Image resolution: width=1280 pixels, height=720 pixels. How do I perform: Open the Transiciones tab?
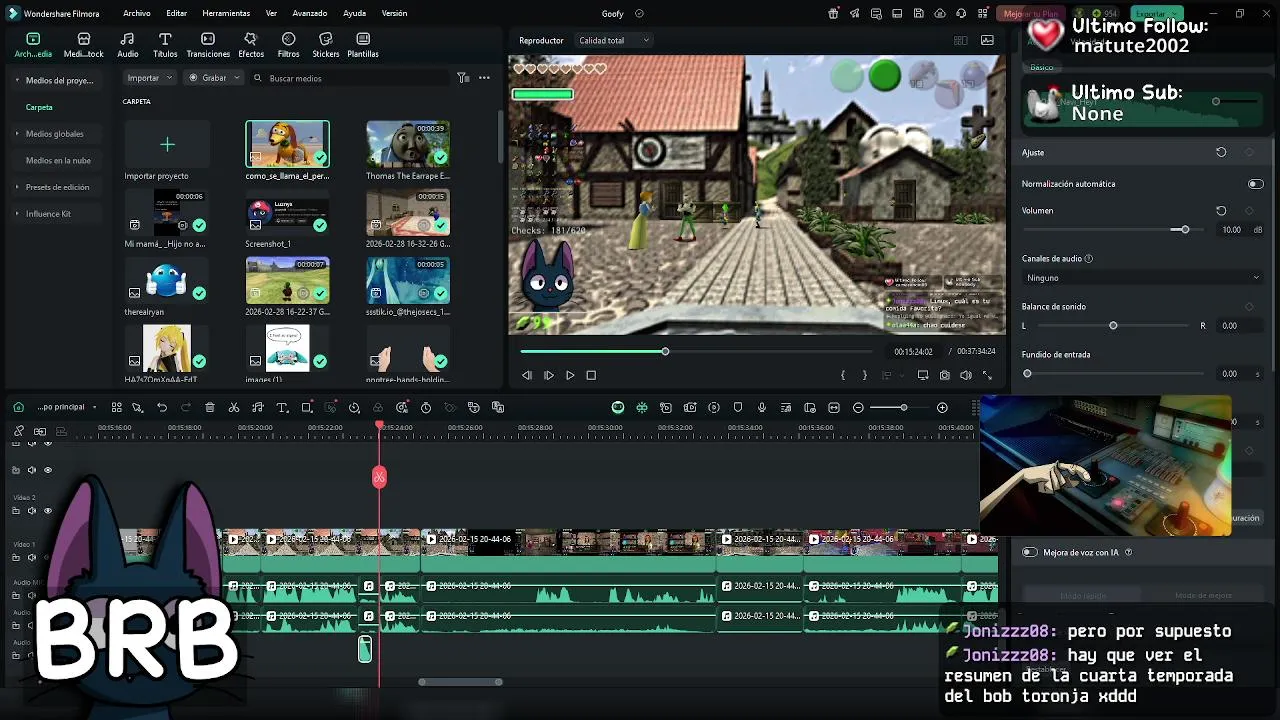pyautogui.click(x=208, y=45)
